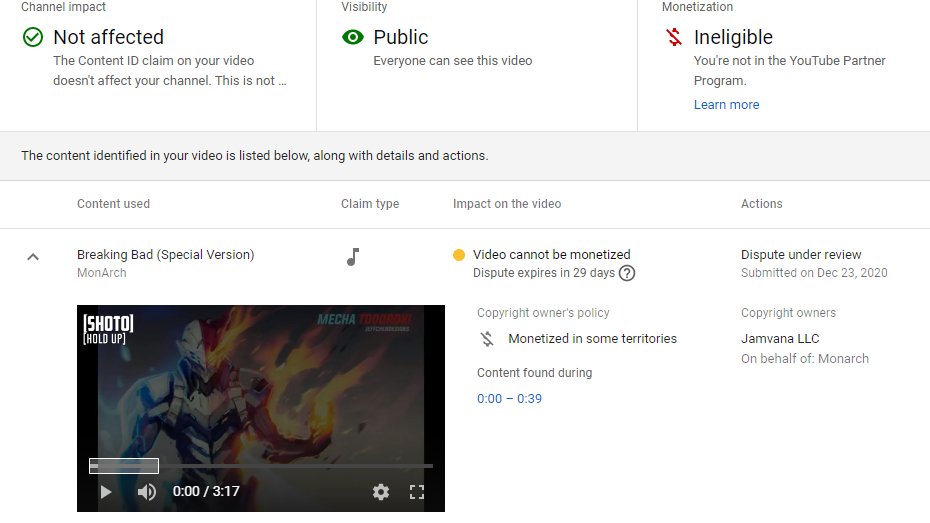
Task: Click Dispute under review status
Action: click(x=801, y=254)
